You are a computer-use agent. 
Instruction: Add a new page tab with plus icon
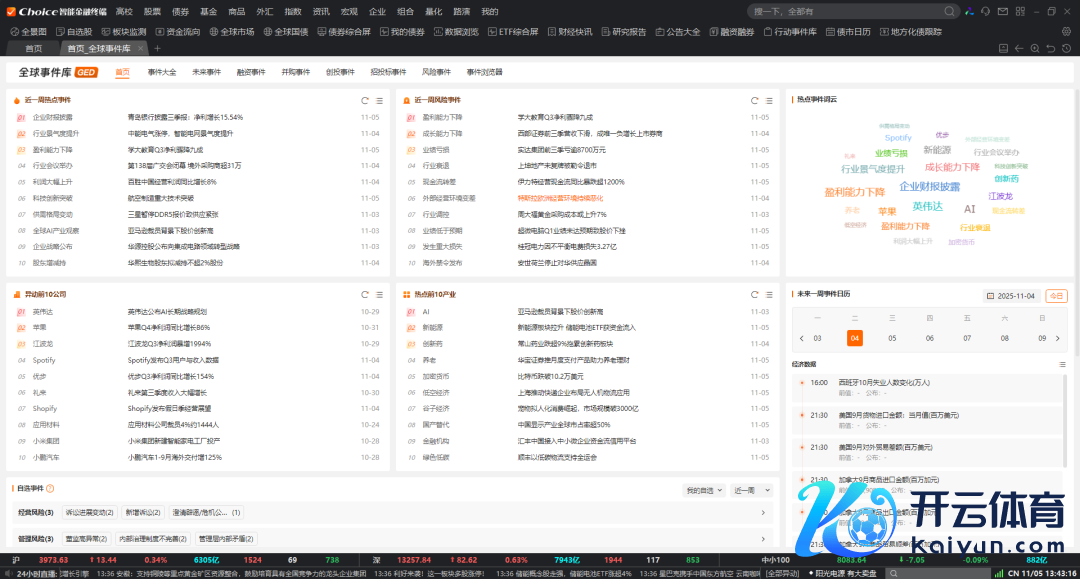(x=157, y=48)
